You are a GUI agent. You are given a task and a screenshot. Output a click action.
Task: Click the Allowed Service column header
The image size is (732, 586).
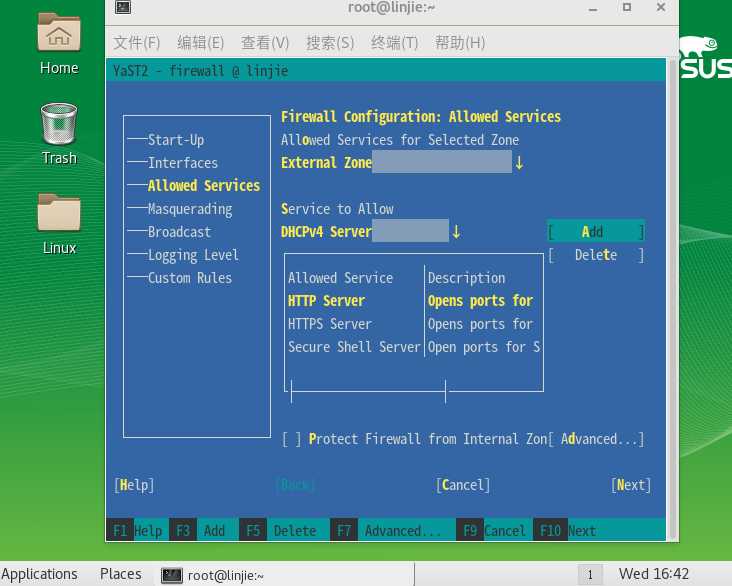[340, 278]
